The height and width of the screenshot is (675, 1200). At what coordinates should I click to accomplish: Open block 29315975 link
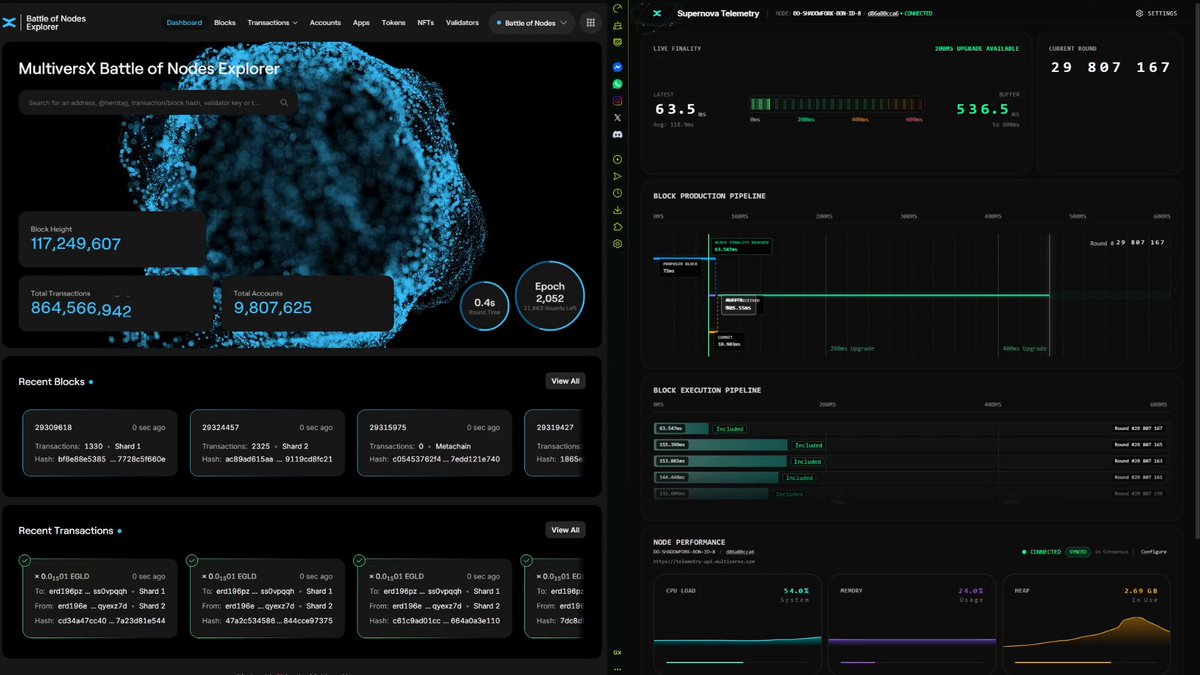(388, 427)
